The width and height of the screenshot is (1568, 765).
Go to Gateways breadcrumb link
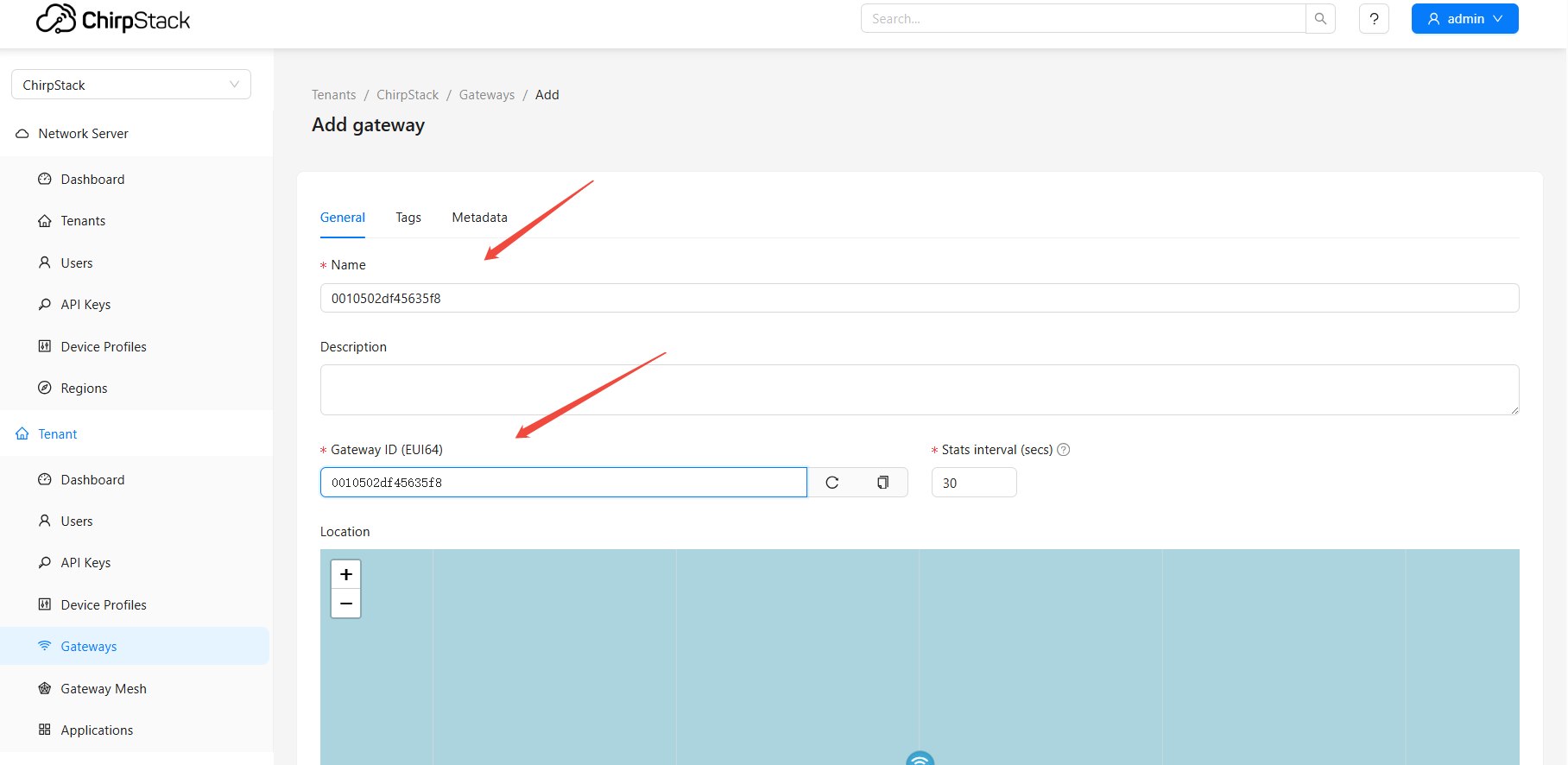(487, 95)
